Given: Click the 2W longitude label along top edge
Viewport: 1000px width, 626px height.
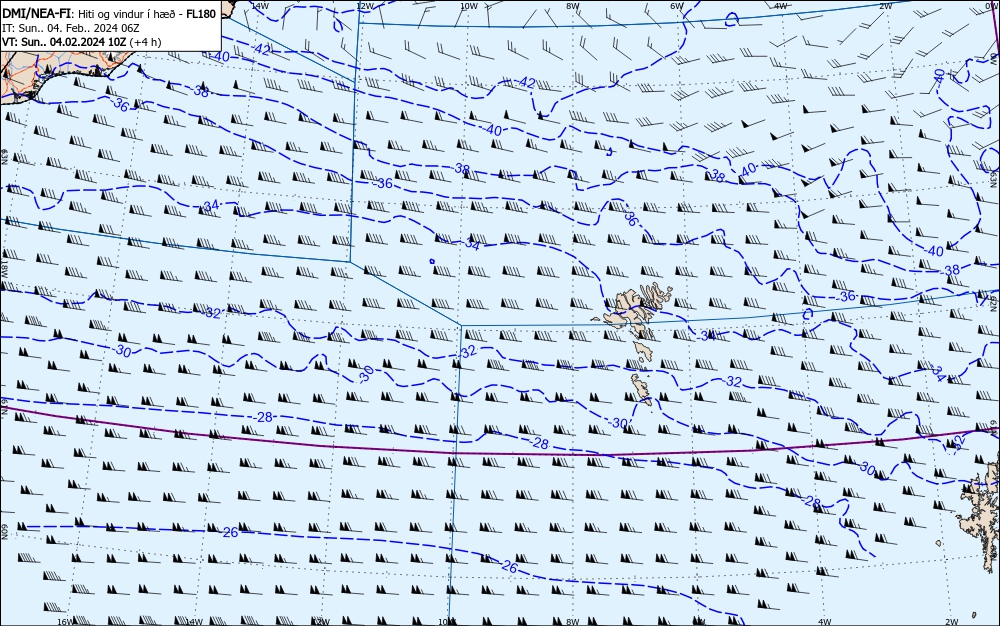Looking at the screenshot, I should click(885, 6).
